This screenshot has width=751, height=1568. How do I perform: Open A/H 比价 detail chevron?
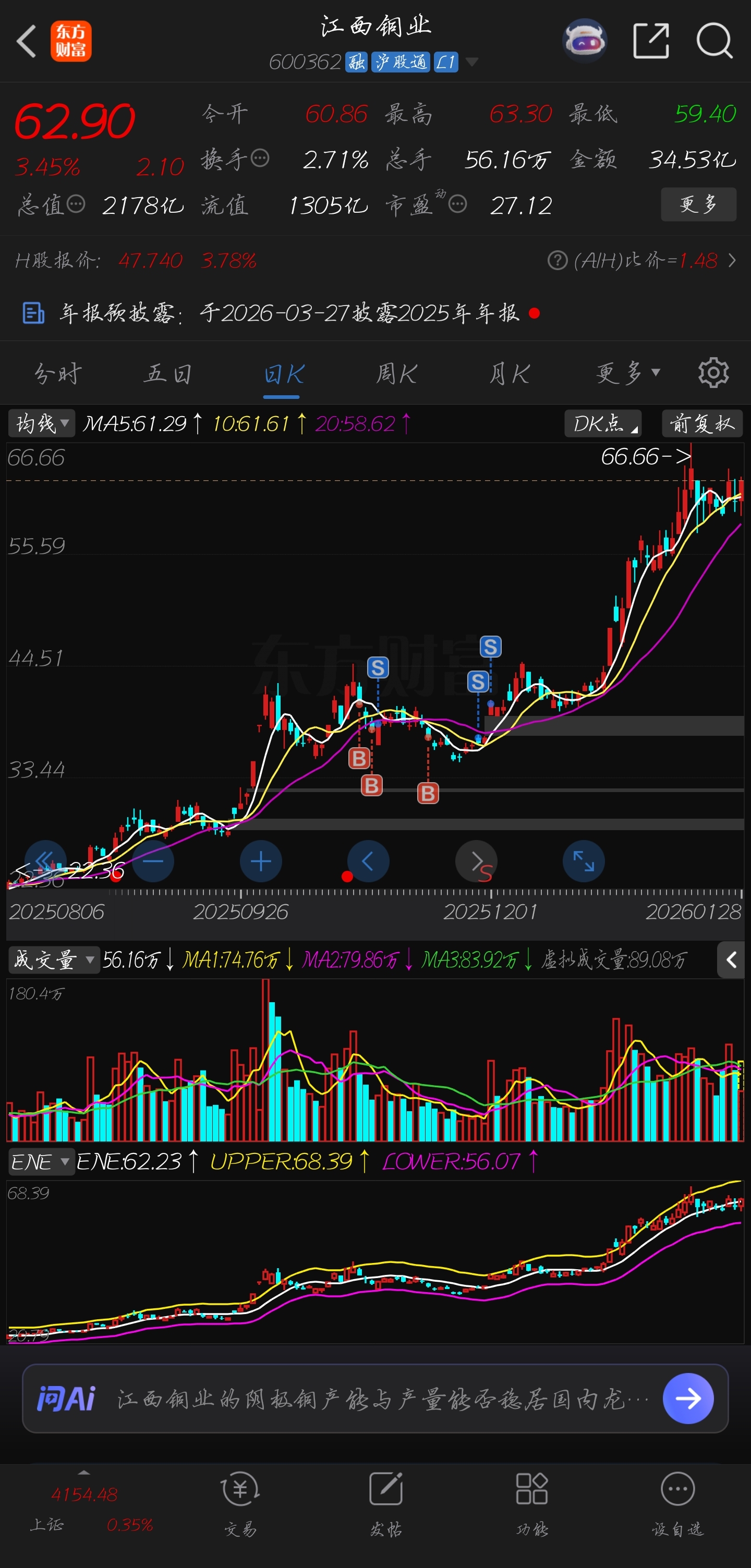click(732, 261)
